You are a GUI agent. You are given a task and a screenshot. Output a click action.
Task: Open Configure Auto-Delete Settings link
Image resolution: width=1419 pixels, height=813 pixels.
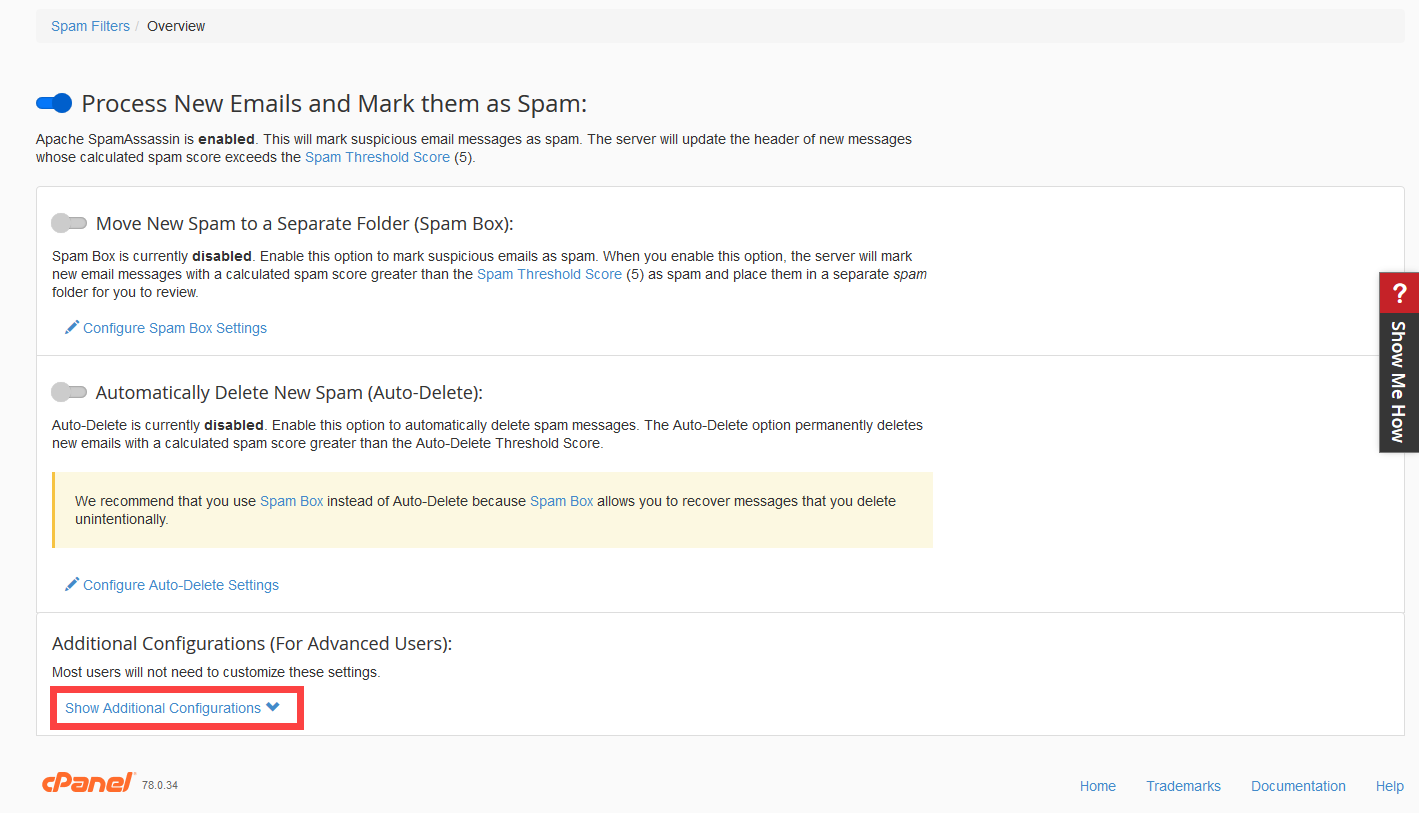point(181,585)
